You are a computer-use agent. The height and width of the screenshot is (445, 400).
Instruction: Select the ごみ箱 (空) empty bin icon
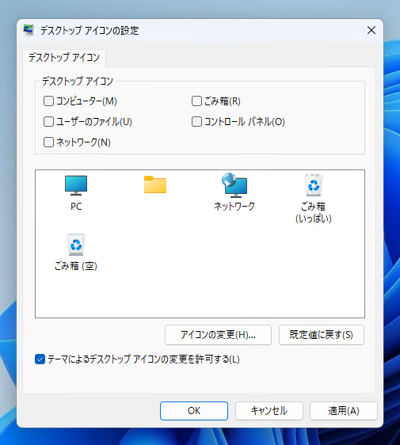point(76,245)
